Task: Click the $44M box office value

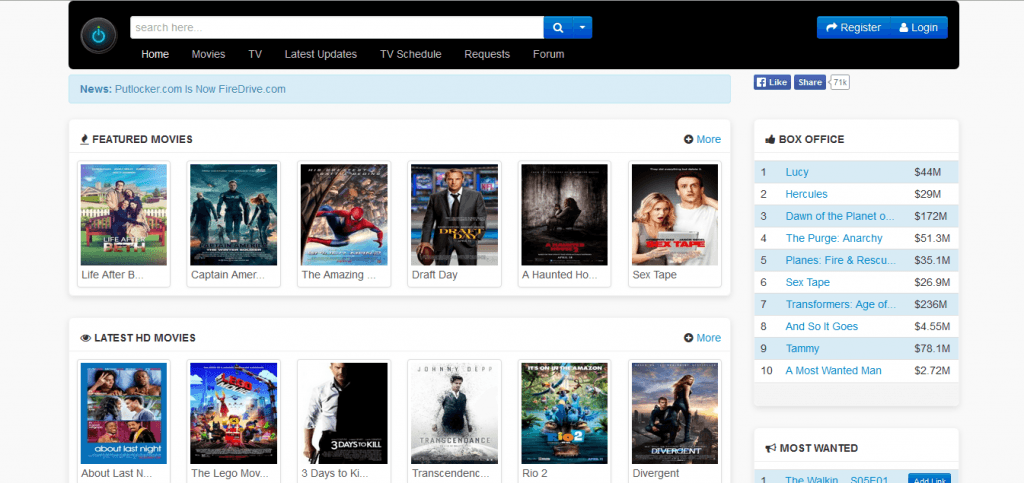Action: click(927, 172)
